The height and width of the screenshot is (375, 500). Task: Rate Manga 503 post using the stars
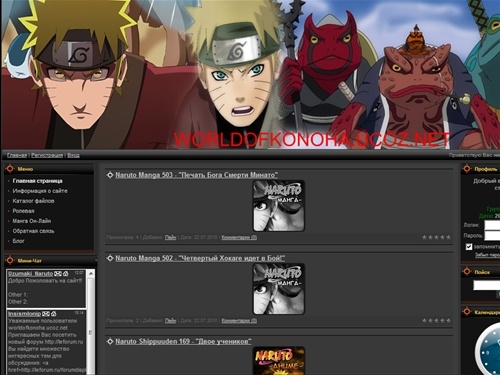click(x=436, y=237)
